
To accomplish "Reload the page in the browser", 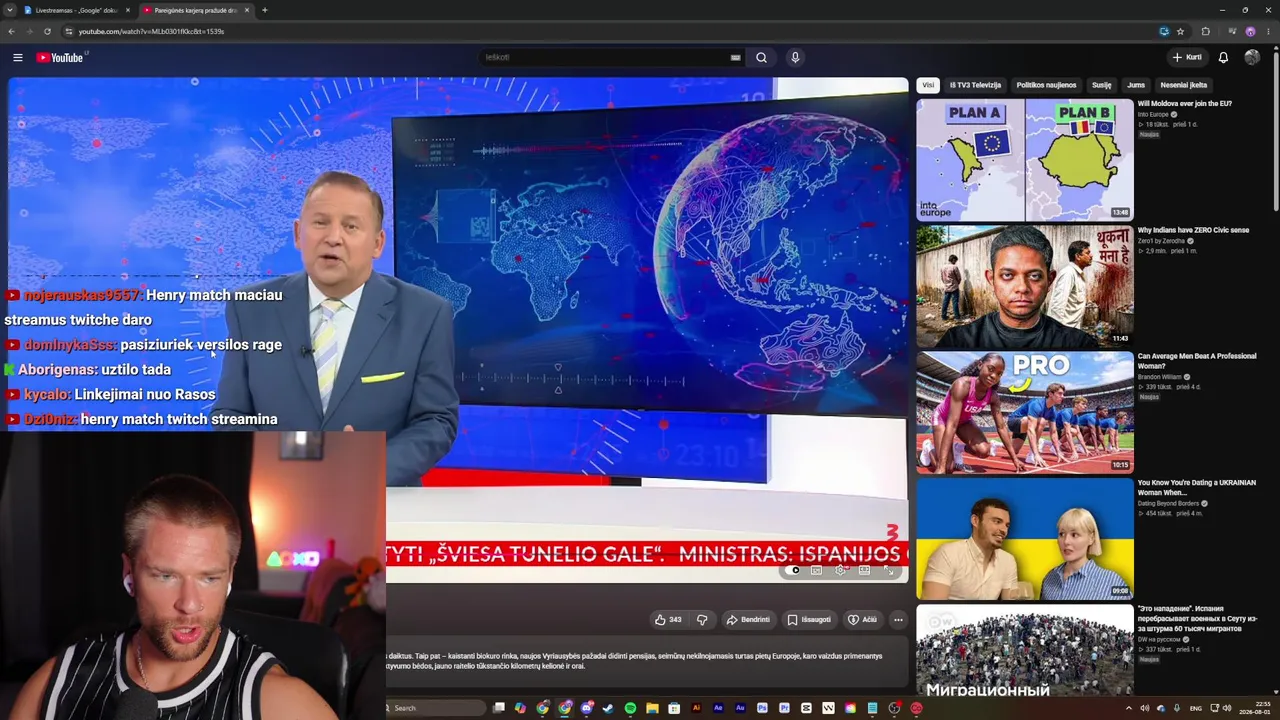I will click(x=47, y=31).
